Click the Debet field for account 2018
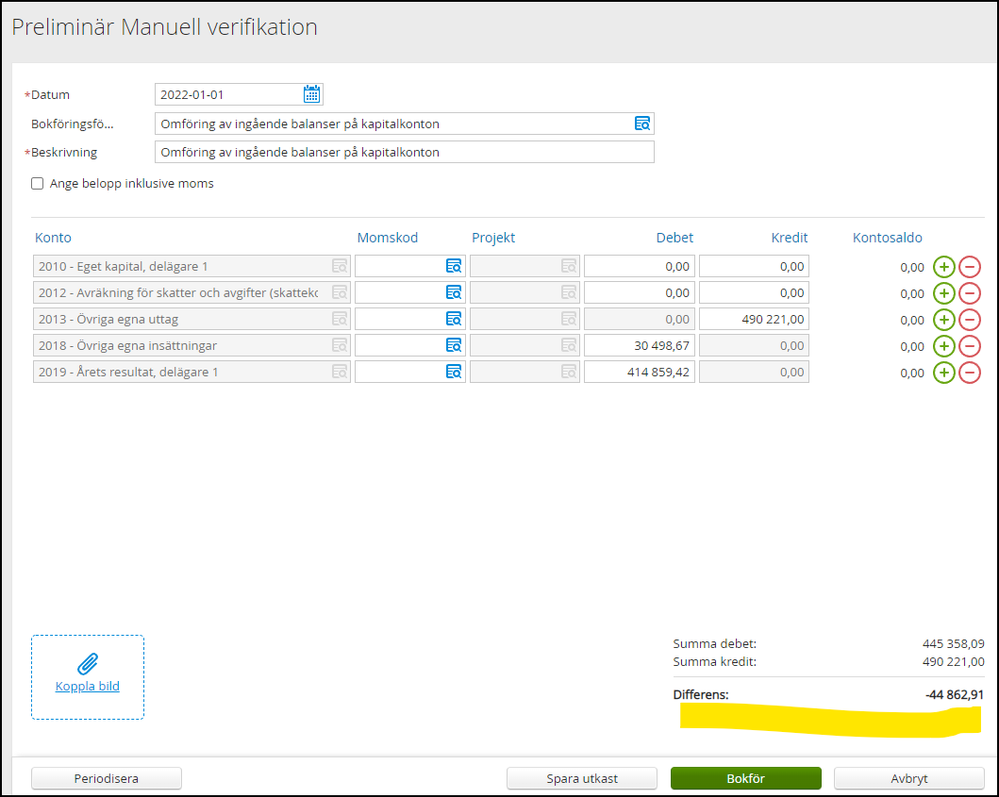Viewport: 999px width, 797px height. click(639, 346)
